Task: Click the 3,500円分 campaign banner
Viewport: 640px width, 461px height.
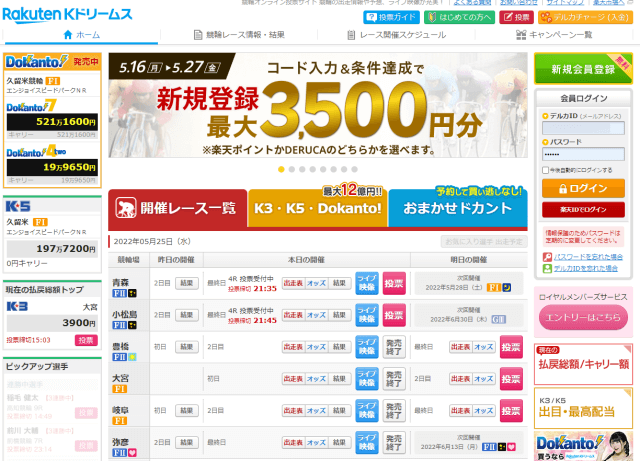Action: point(318,105)
